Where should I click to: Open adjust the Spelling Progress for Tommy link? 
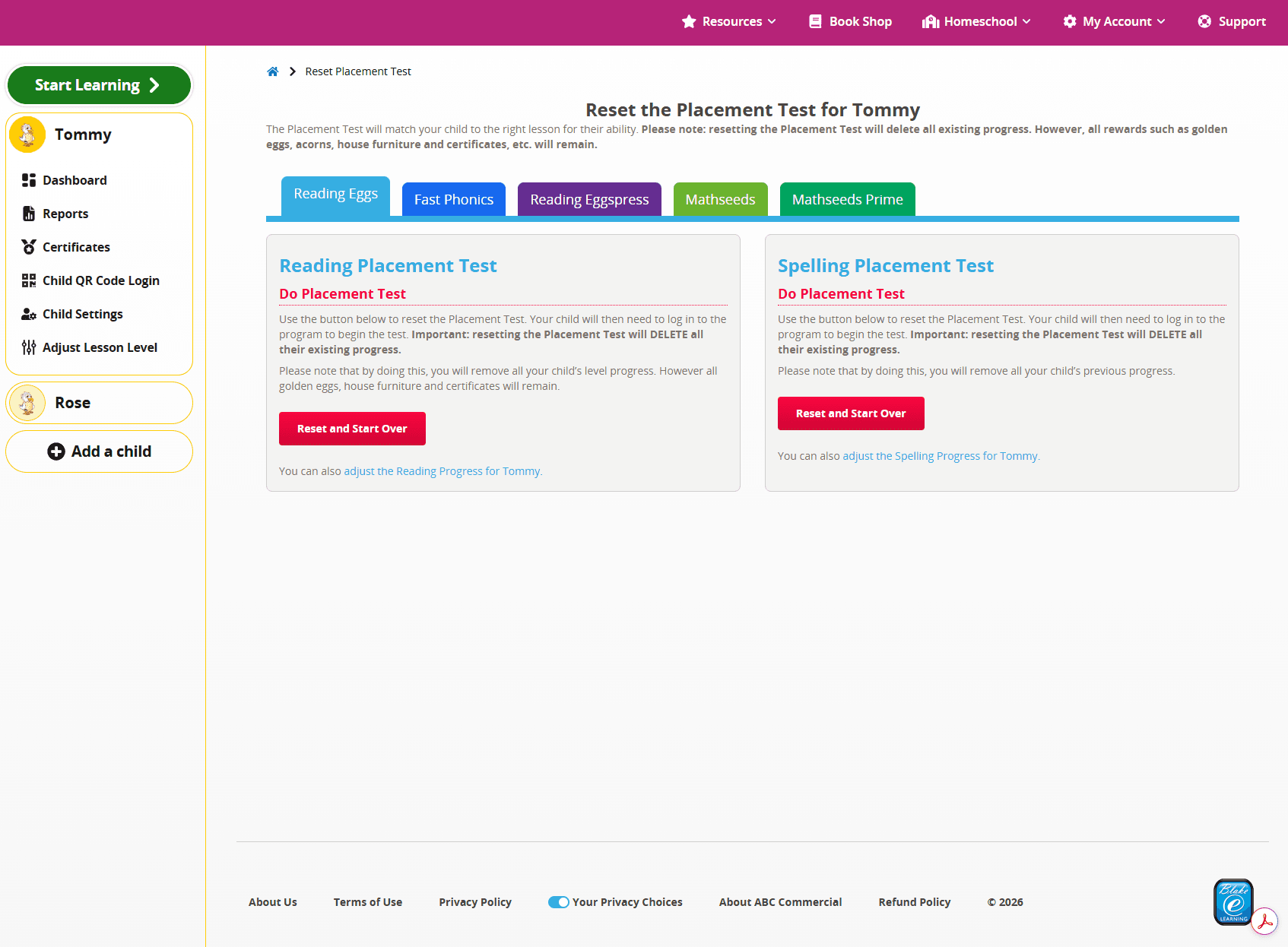941,456
